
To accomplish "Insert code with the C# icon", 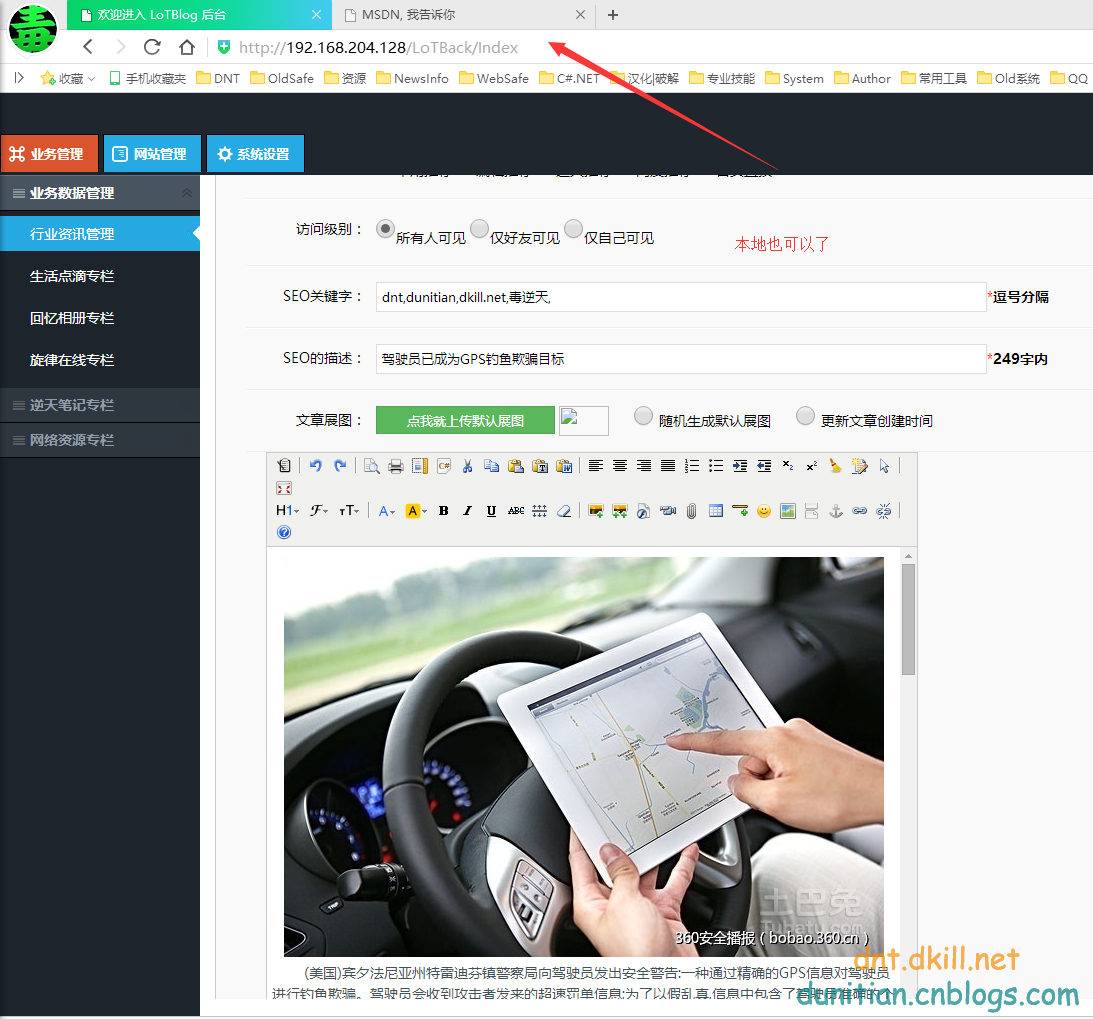I will pyautogui.click(x=444, y=466).
